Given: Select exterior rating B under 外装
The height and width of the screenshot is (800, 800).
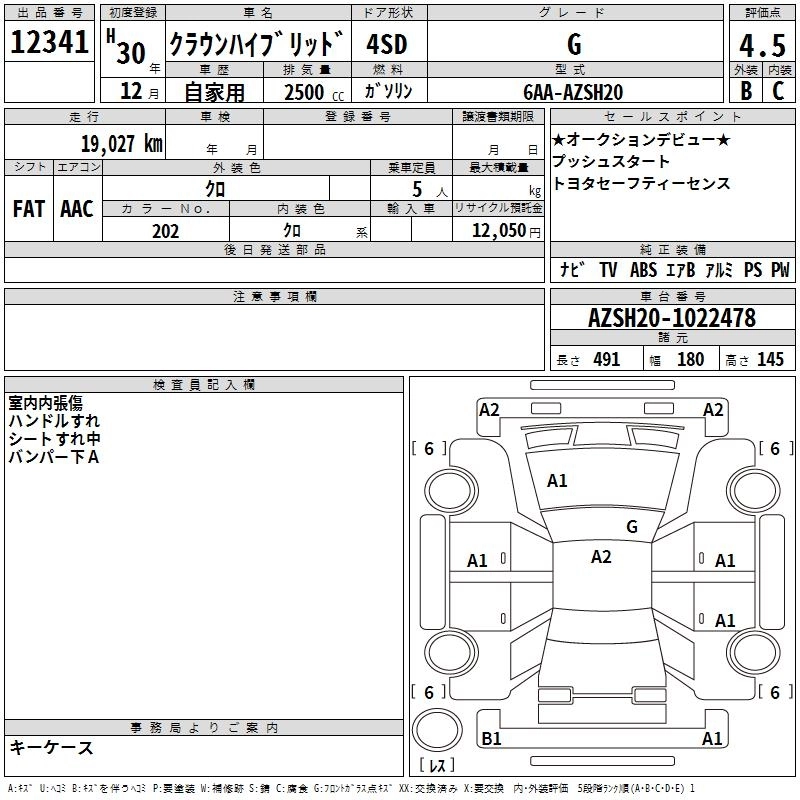Looking at the screenshot, I should click(x=746, y=91).
